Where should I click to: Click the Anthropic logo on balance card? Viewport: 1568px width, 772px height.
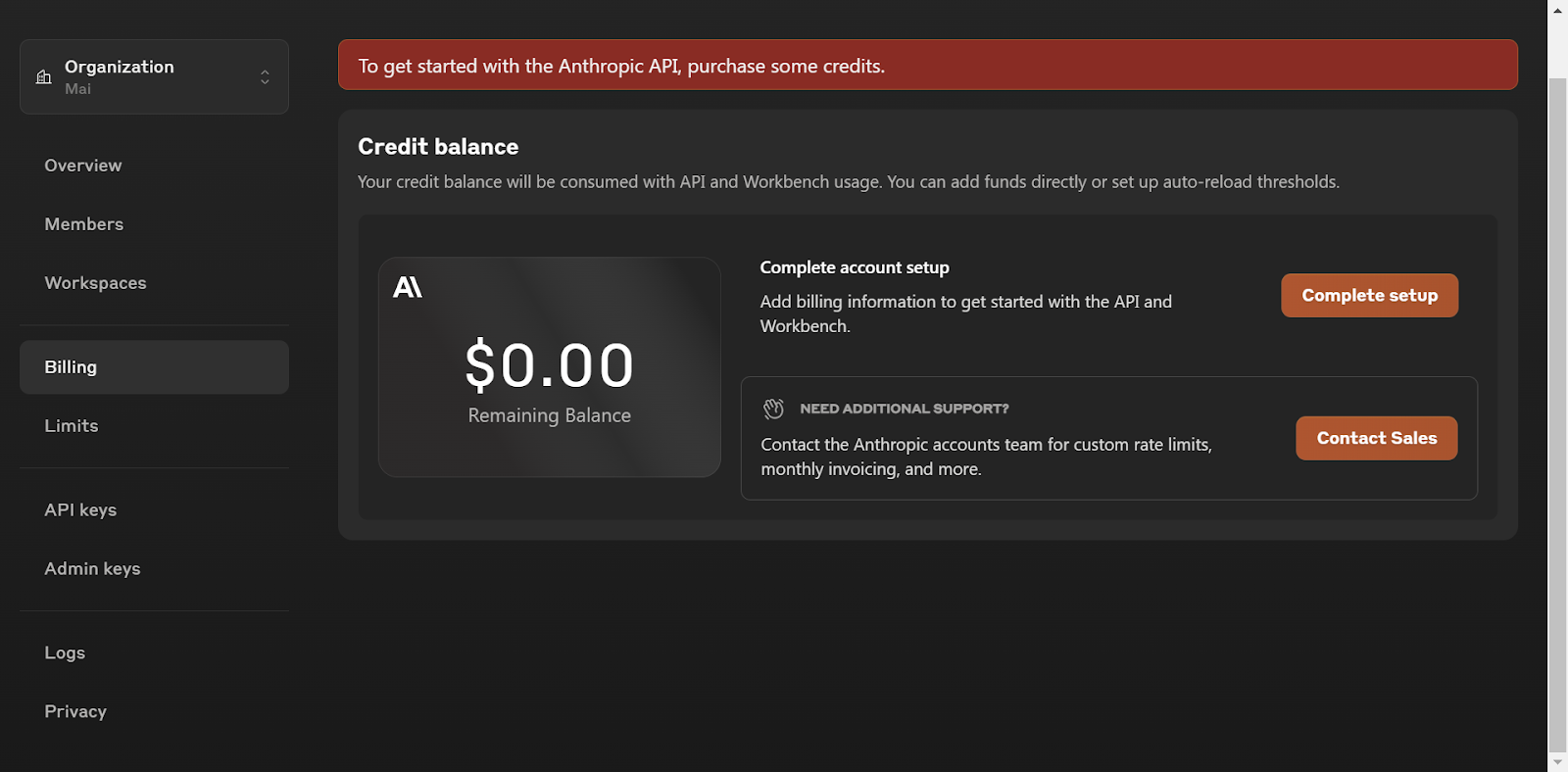tap(408, 287)
